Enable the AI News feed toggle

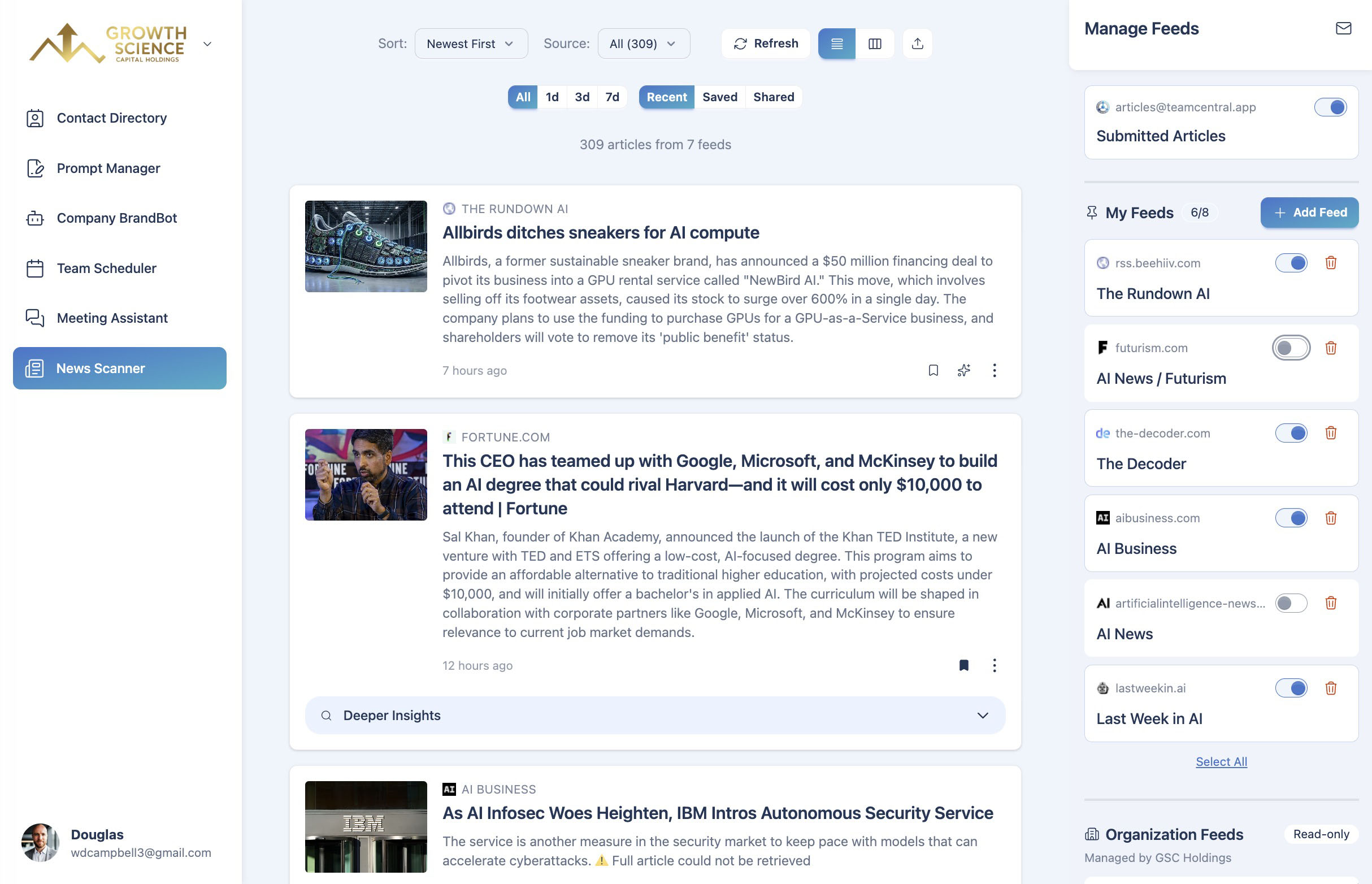(x=1291, y=603)
